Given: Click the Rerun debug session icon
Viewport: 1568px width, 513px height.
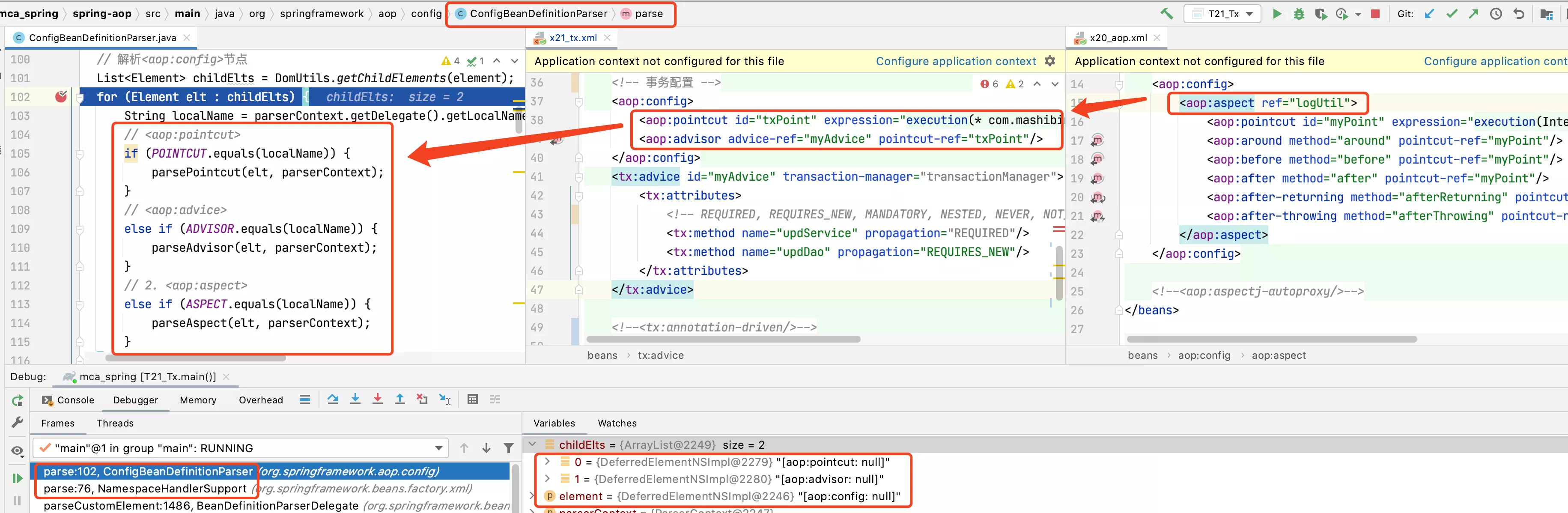Looking at the screenshot, I should tap(17, 400).
